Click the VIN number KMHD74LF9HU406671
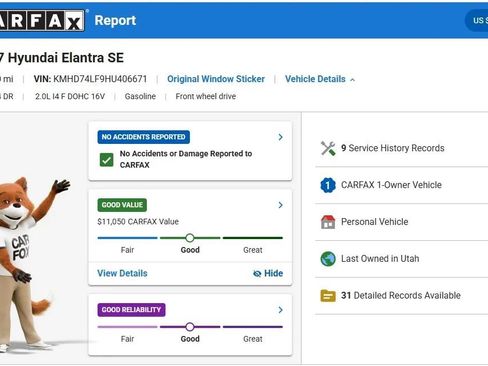 [100, 79]
